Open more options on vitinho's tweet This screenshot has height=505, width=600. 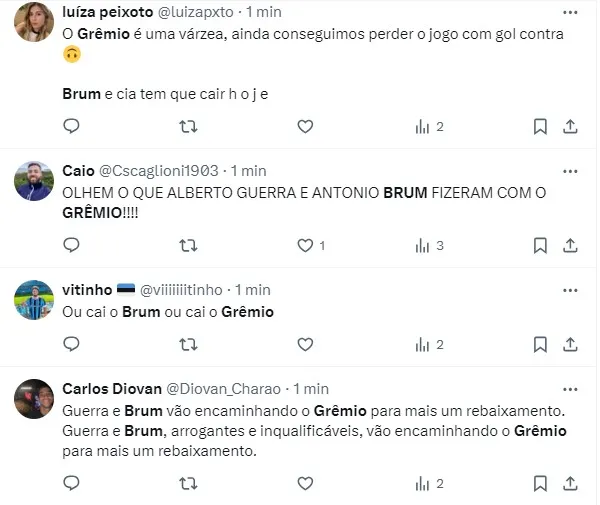(569, 290)
